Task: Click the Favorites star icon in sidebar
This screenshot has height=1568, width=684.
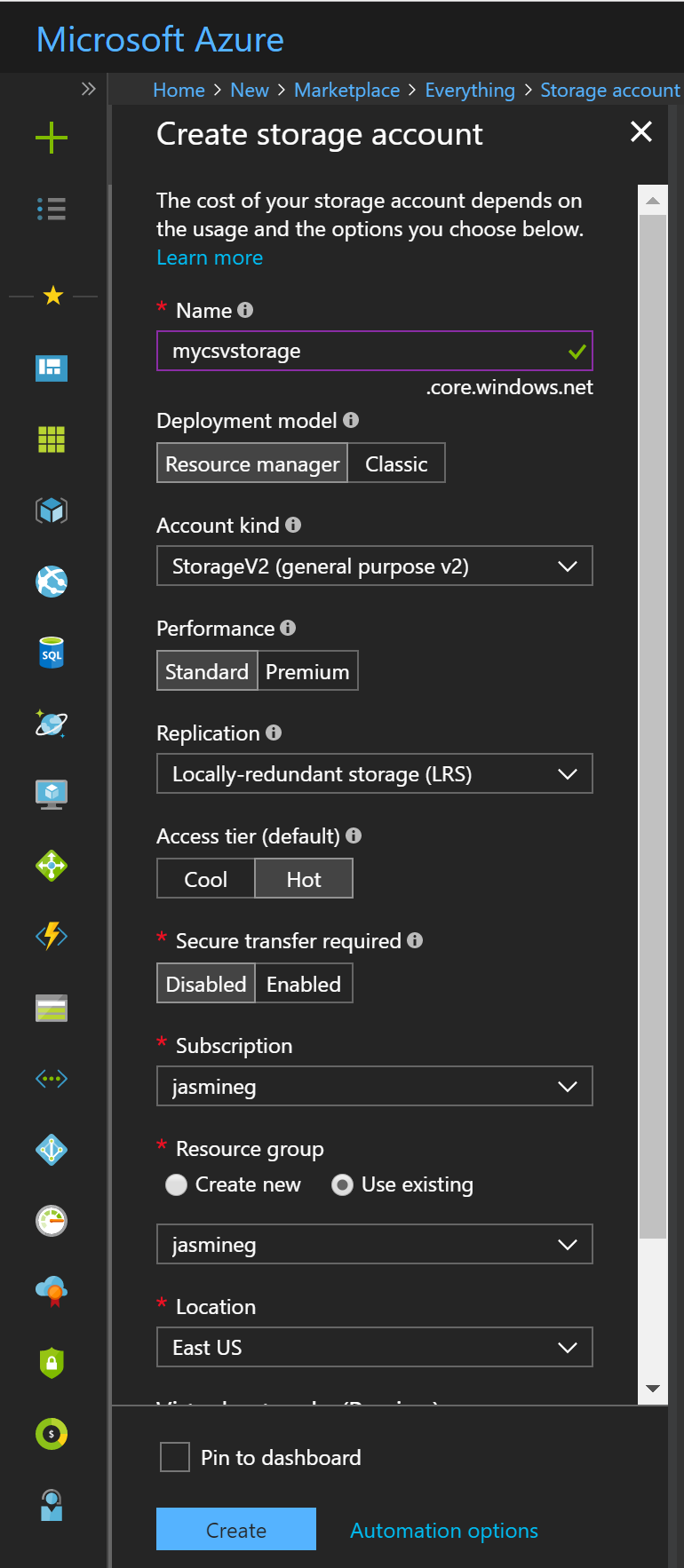Action: (x=53, y=295)
